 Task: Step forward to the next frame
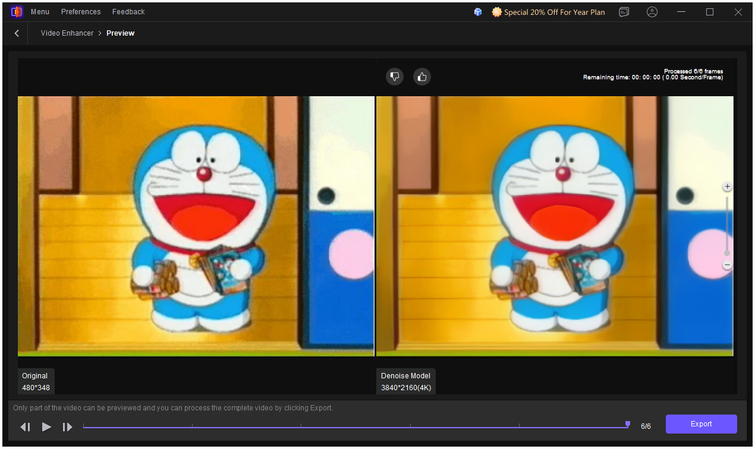67,427
